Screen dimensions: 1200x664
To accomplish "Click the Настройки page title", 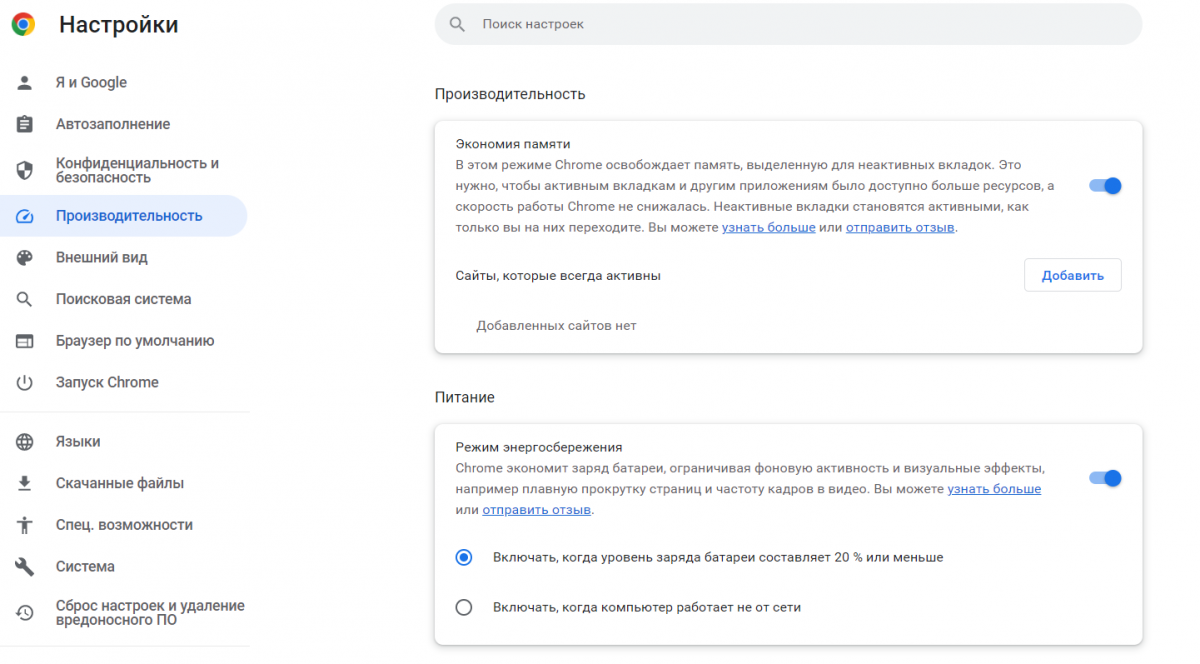I will (118, 25).
